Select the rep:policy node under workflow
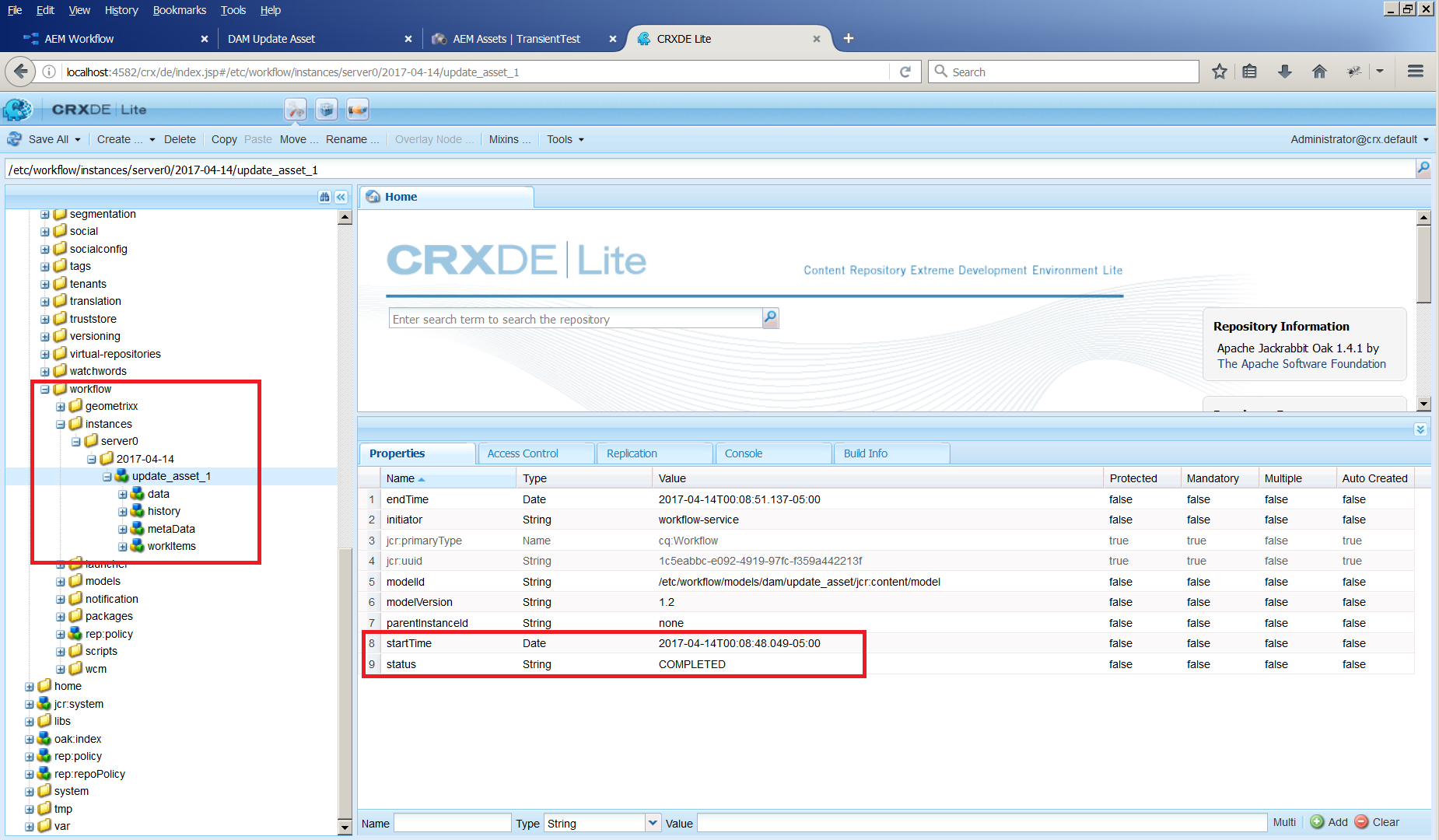Viewport: 1439px width, 840px height. 109,634
